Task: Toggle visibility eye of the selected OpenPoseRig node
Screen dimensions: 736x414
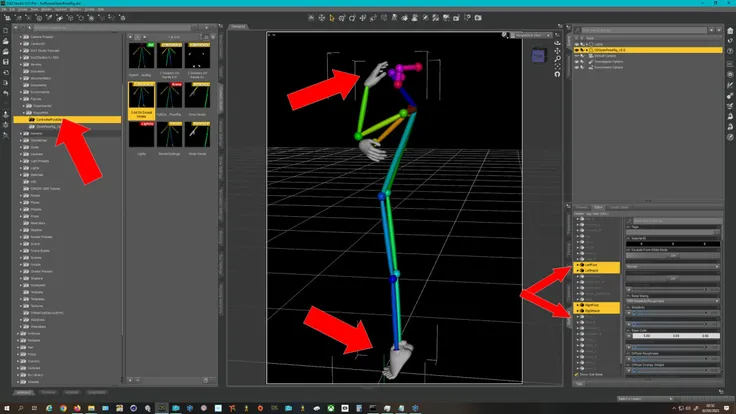Action: pos(577,50)
